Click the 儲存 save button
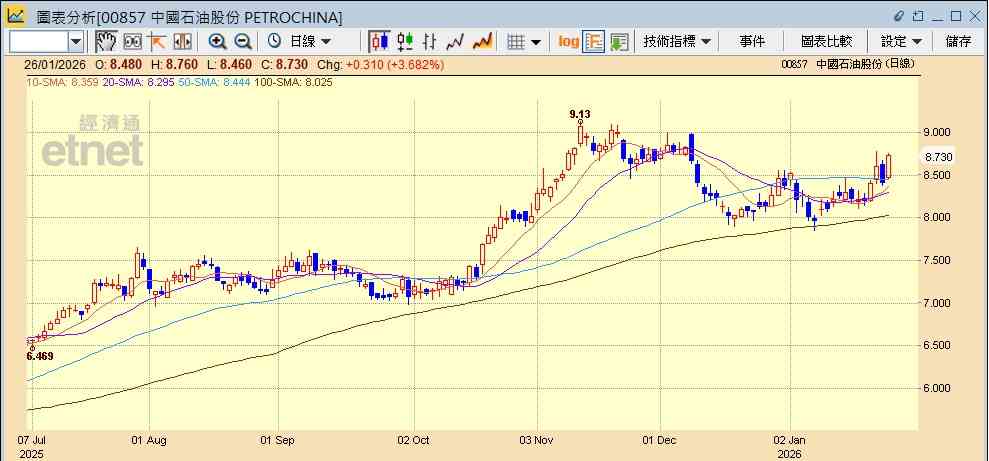The image size is (989, 461). (958, 42)
